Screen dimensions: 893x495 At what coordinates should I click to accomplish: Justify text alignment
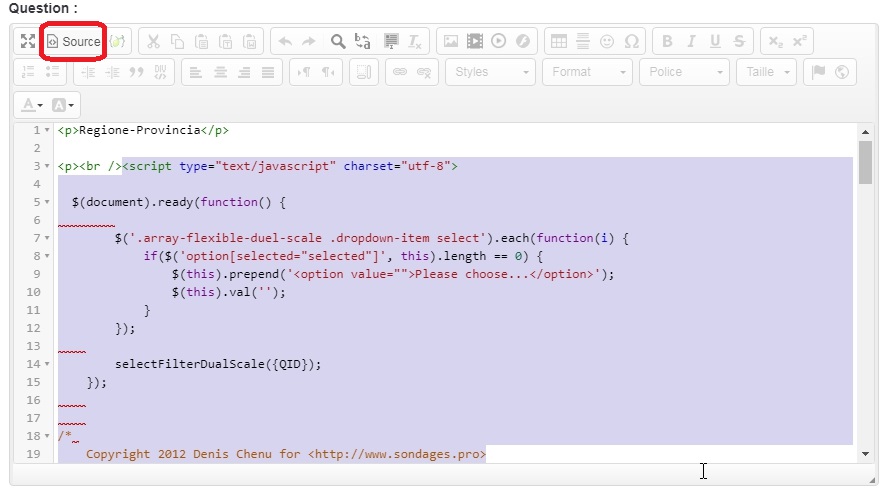click(268, 72)
